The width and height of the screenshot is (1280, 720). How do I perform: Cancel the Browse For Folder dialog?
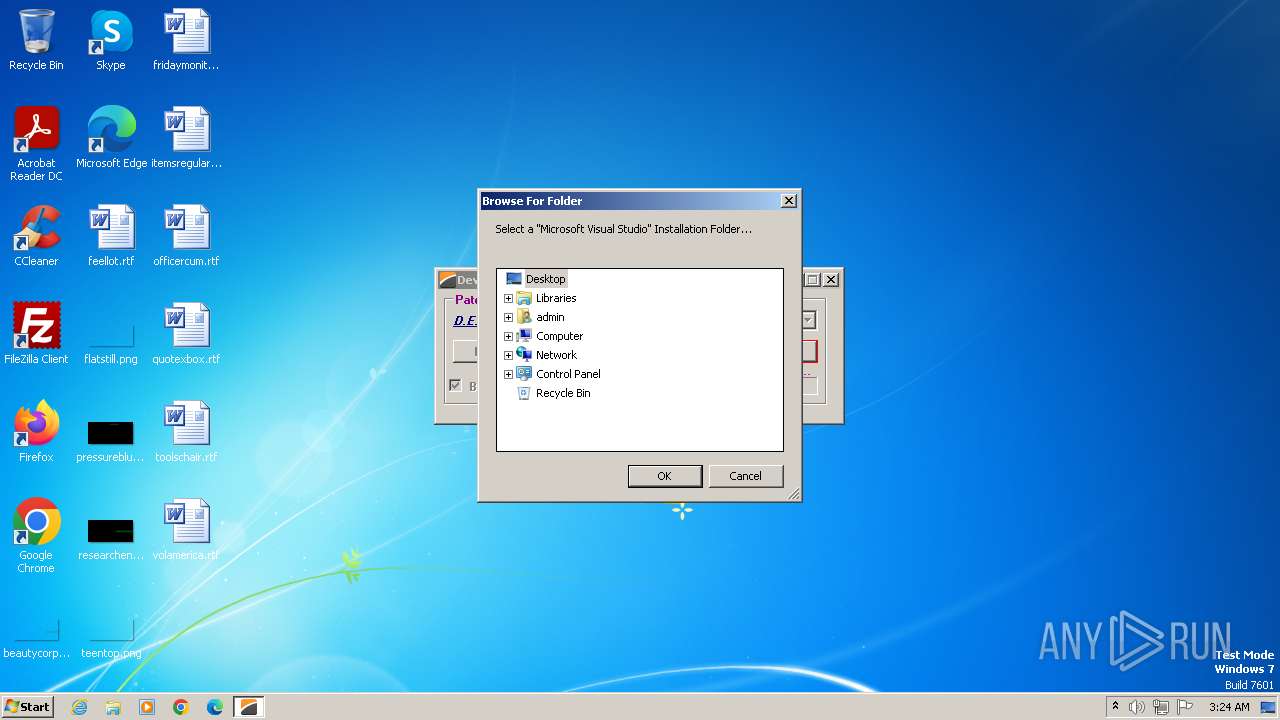[745, 476]
